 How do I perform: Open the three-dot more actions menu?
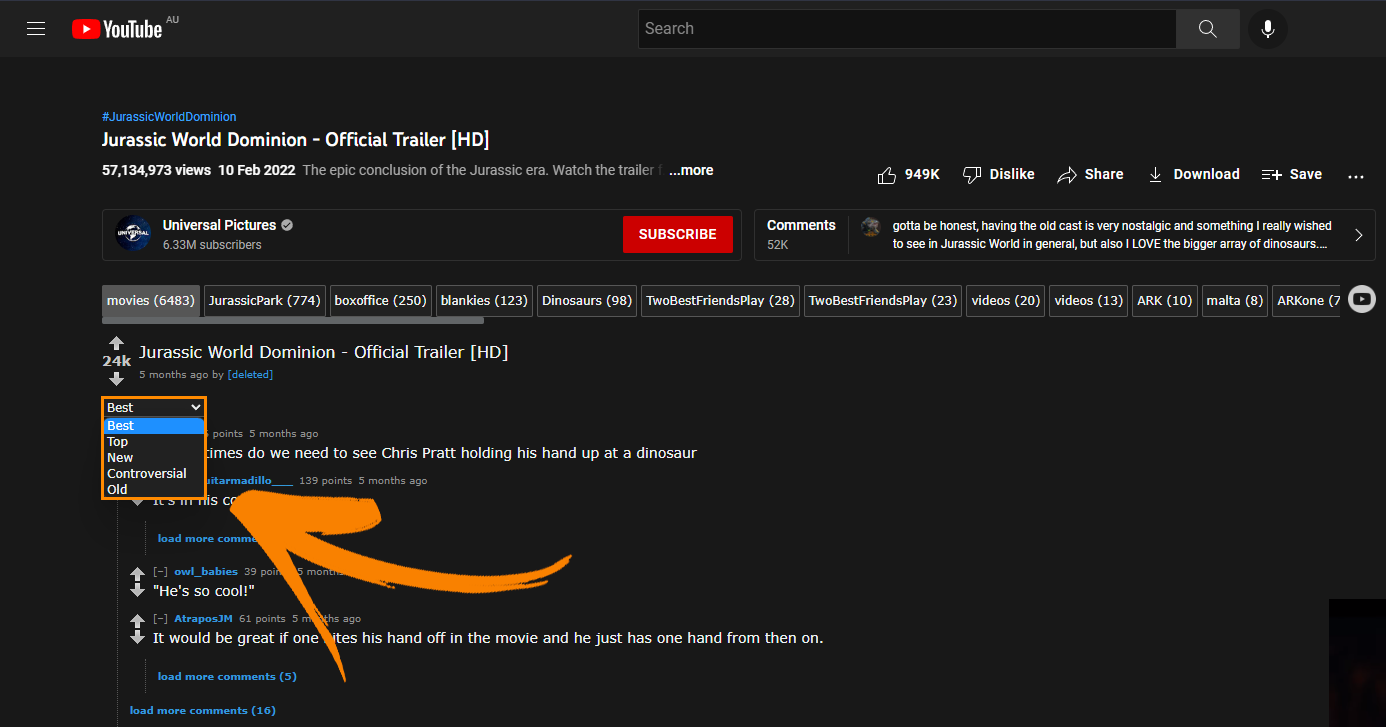pos(1356,176)
